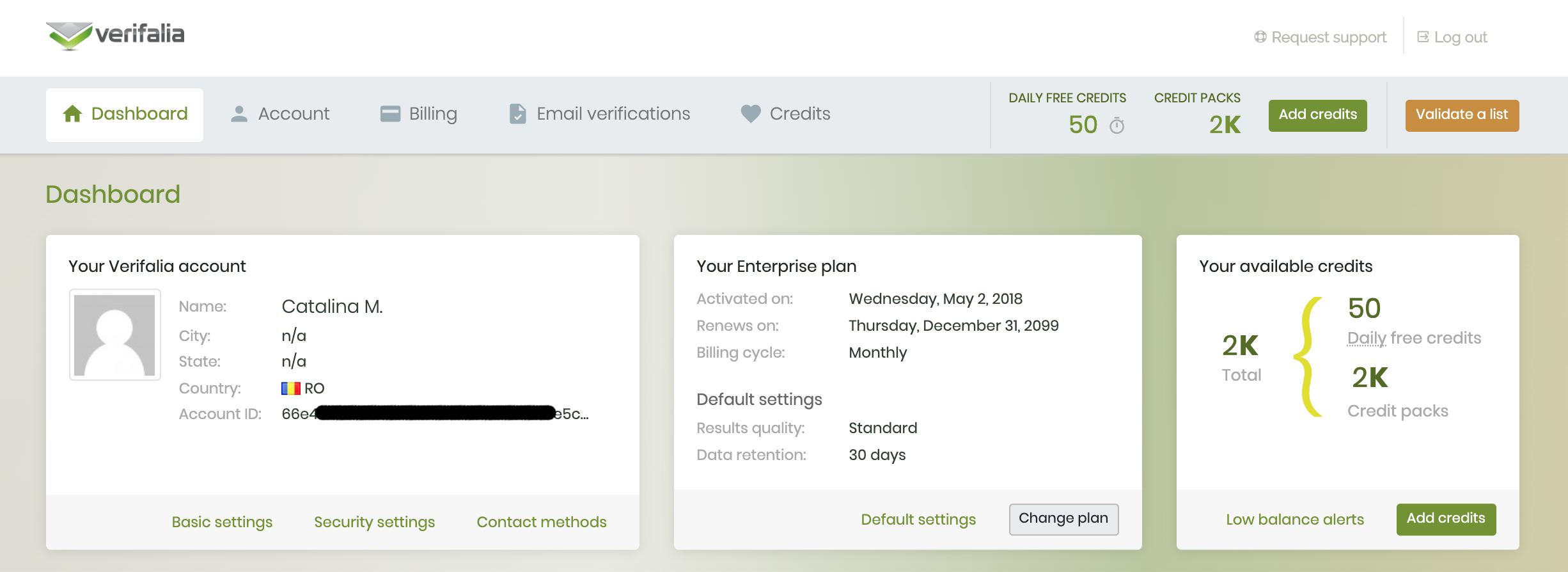Click the Dashboard home icon

[72, 114]
